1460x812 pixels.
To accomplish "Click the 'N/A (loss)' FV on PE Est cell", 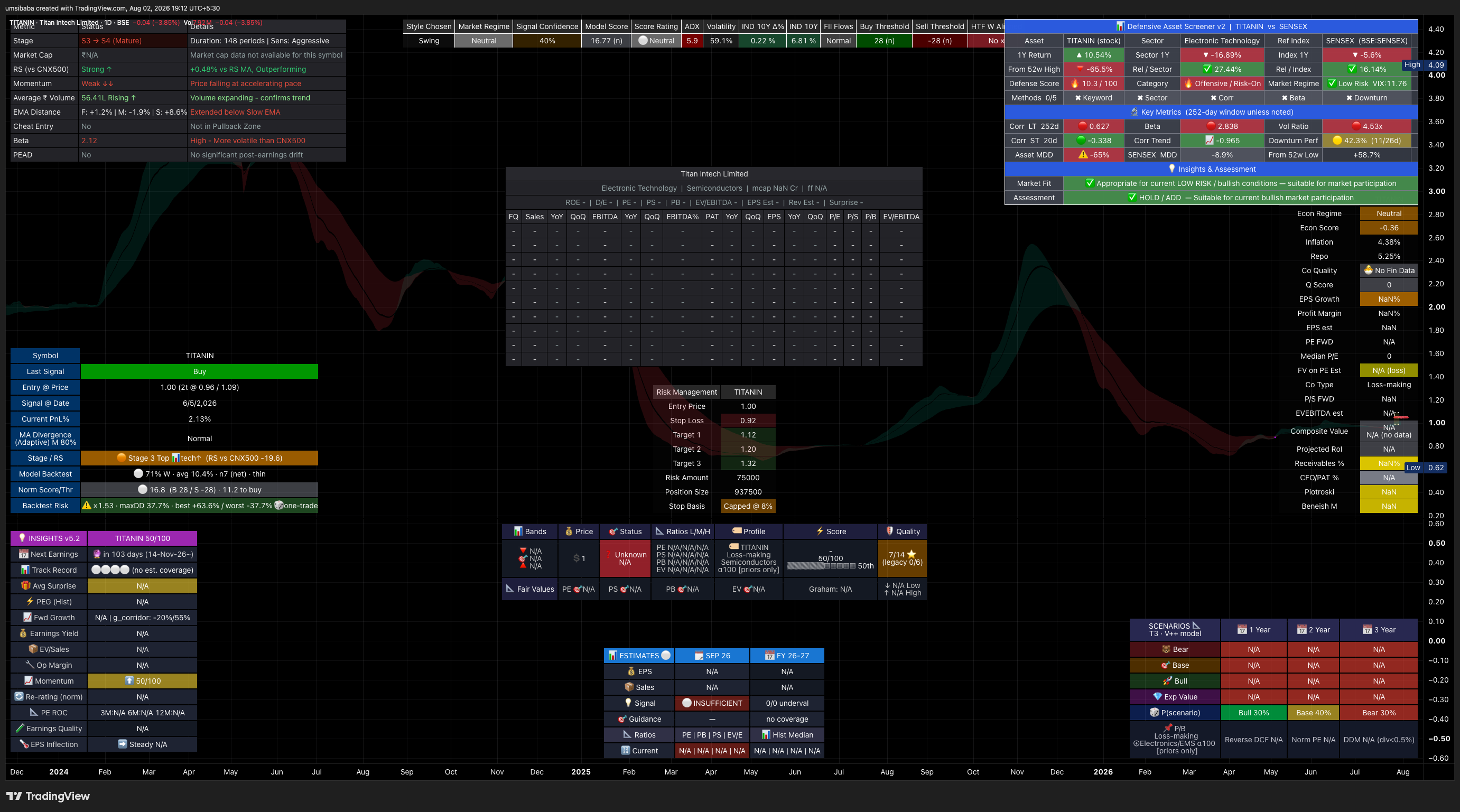I will point(1389,370).
